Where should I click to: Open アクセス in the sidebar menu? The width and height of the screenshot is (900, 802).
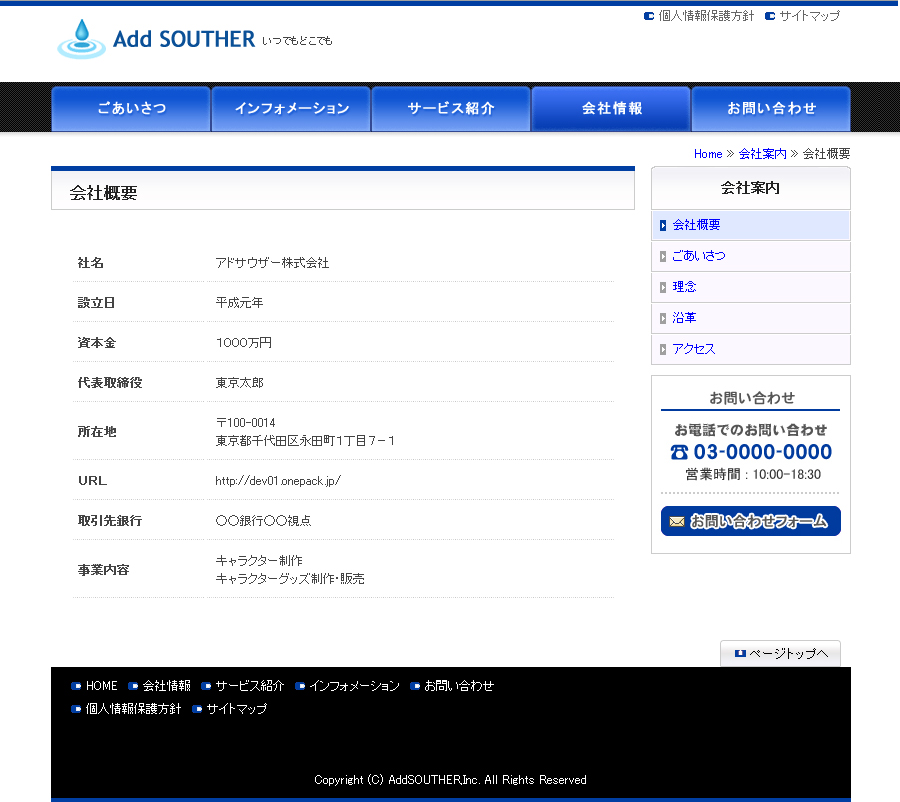click(694, 349)
